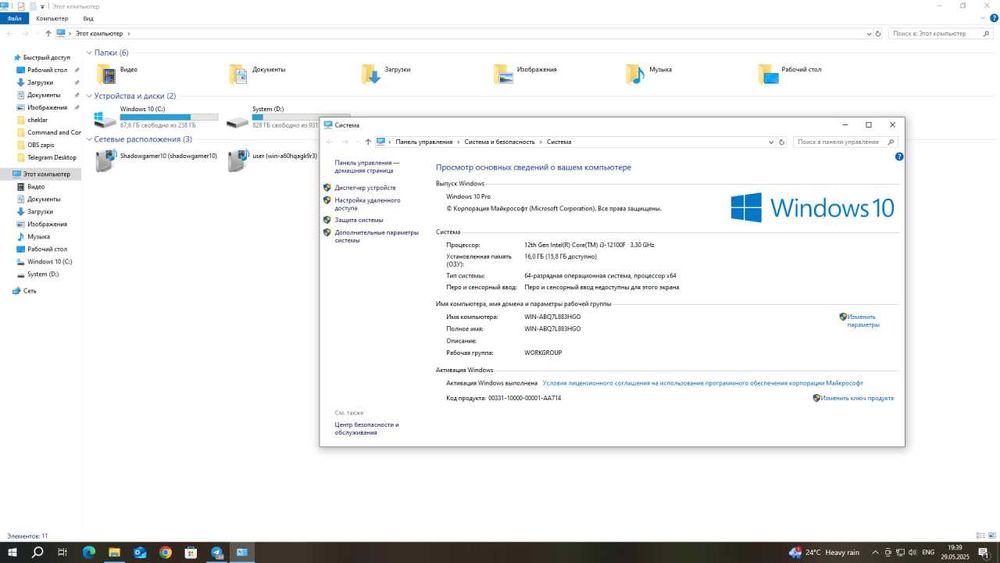Screen dimensions: 1000x563
Task: Launch Microsoft Edge from taskbar
Action: [x=89, y=552]
